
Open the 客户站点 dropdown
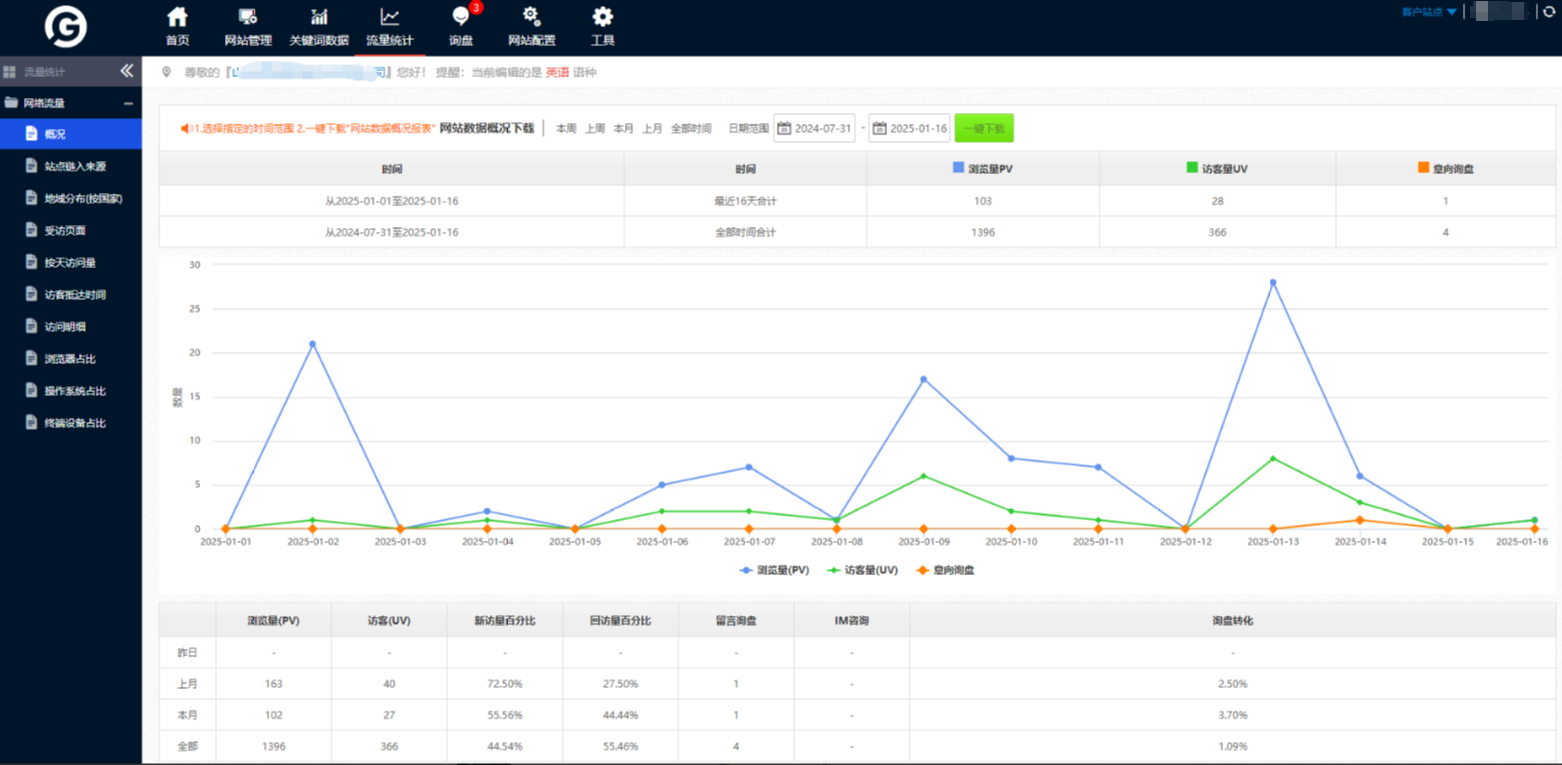[1429, 12]
